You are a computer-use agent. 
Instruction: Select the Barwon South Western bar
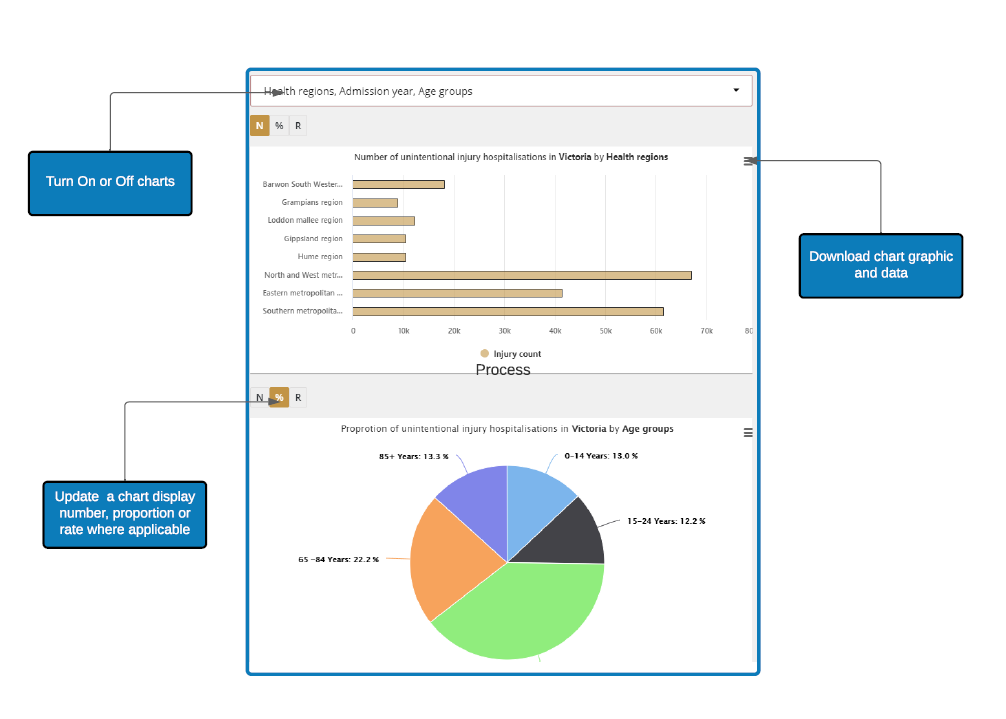tap(398, 185)
